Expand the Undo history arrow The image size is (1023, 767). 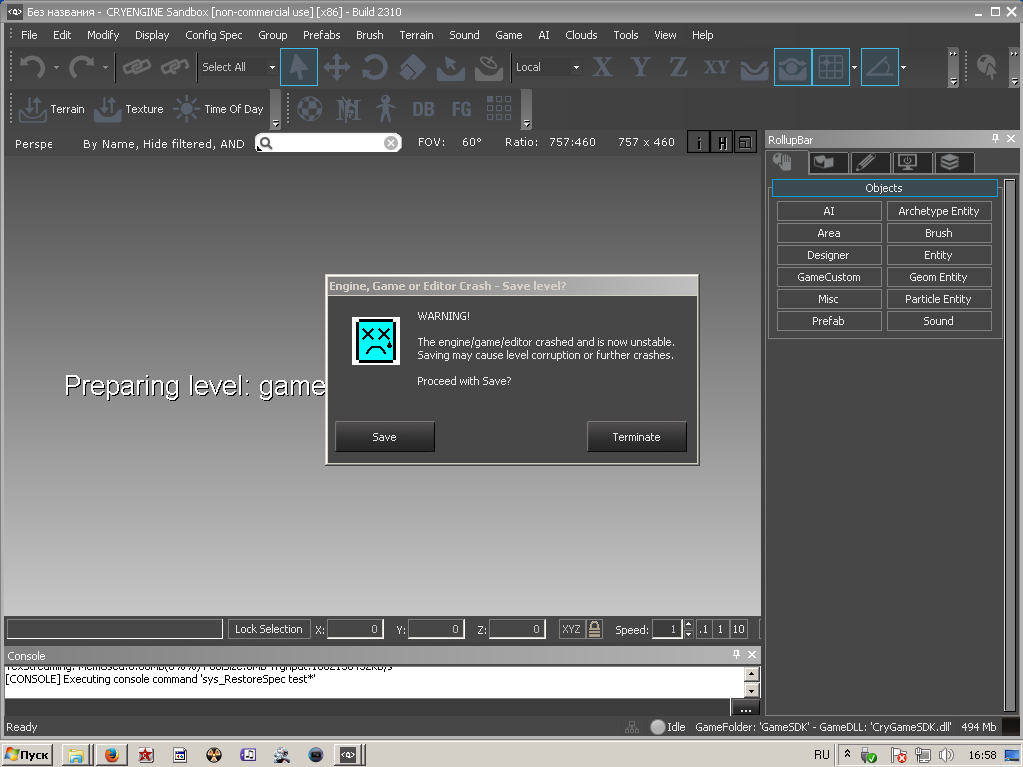(56, 67)
